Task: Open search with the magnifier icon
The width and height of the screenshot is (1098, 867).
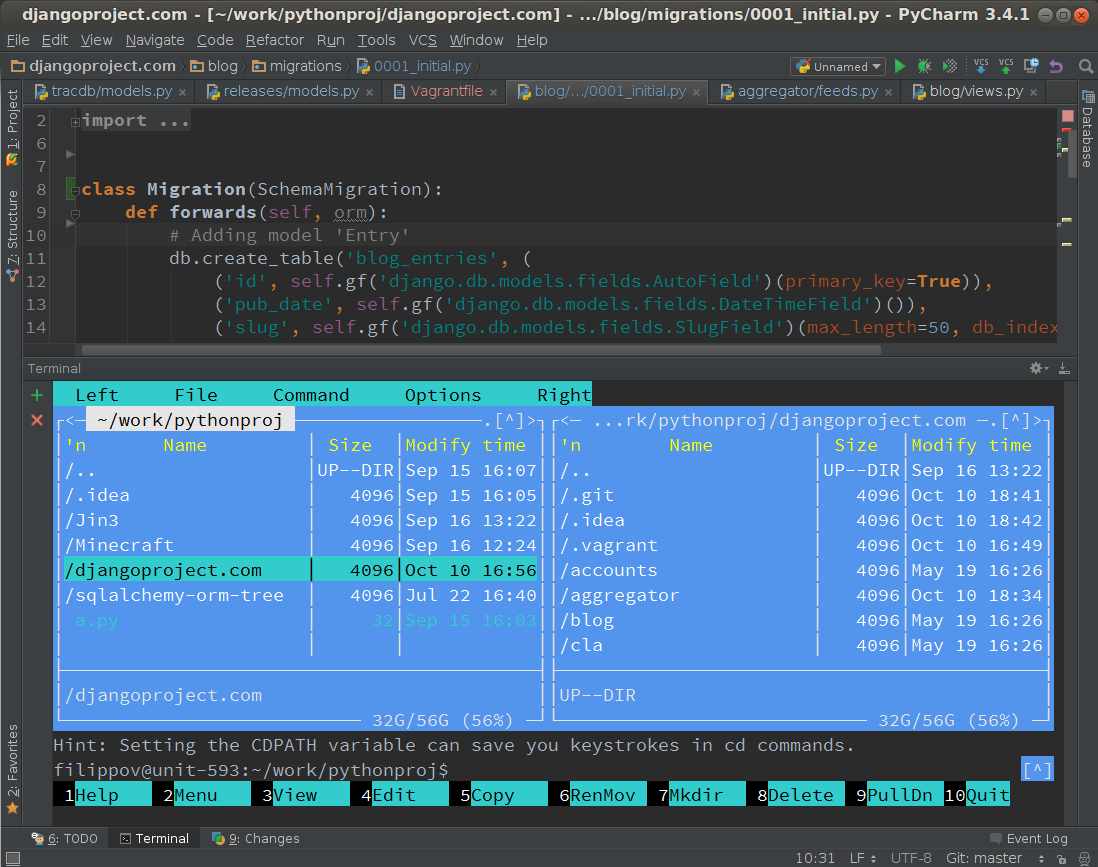Action: 1086,66
